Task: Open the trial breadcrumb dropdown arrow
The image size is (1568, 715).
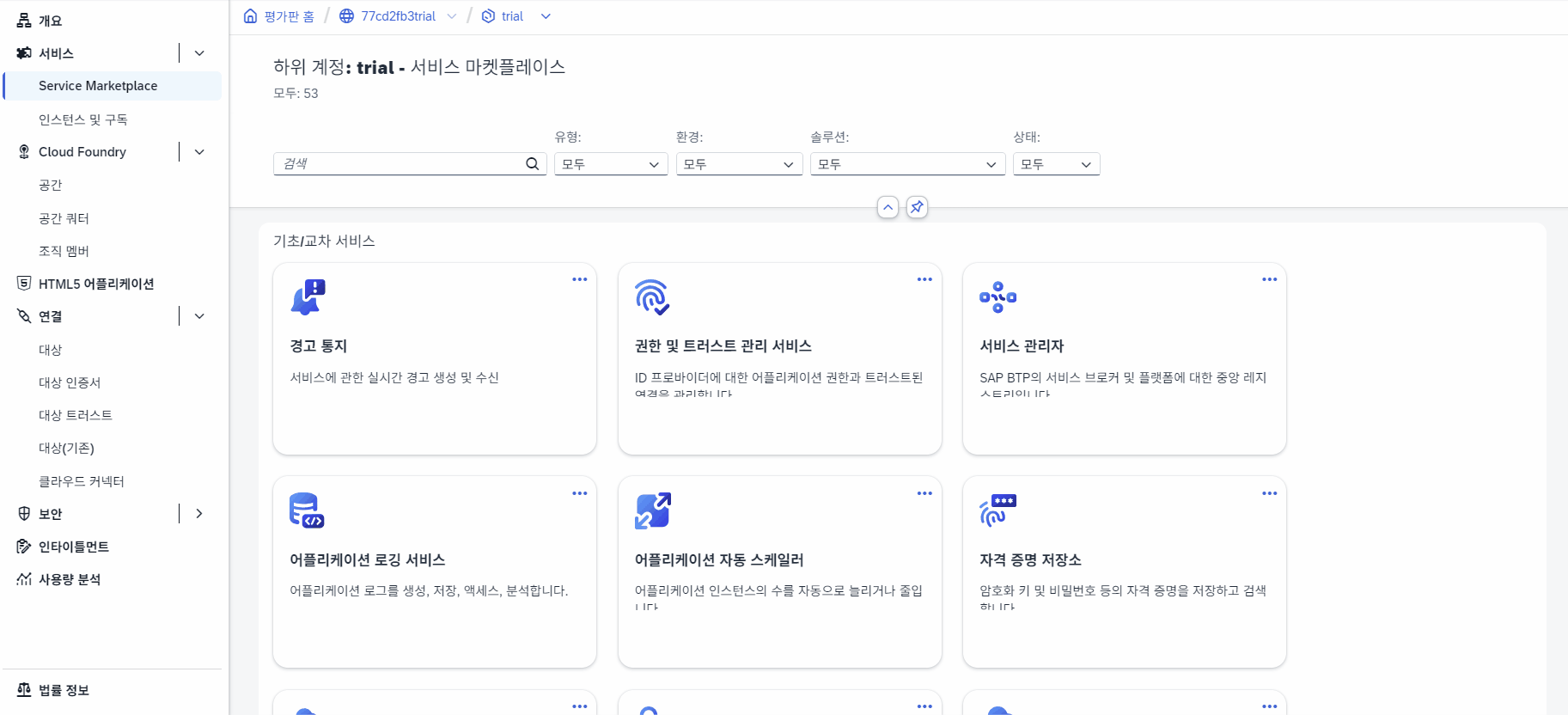Action: 546,16
